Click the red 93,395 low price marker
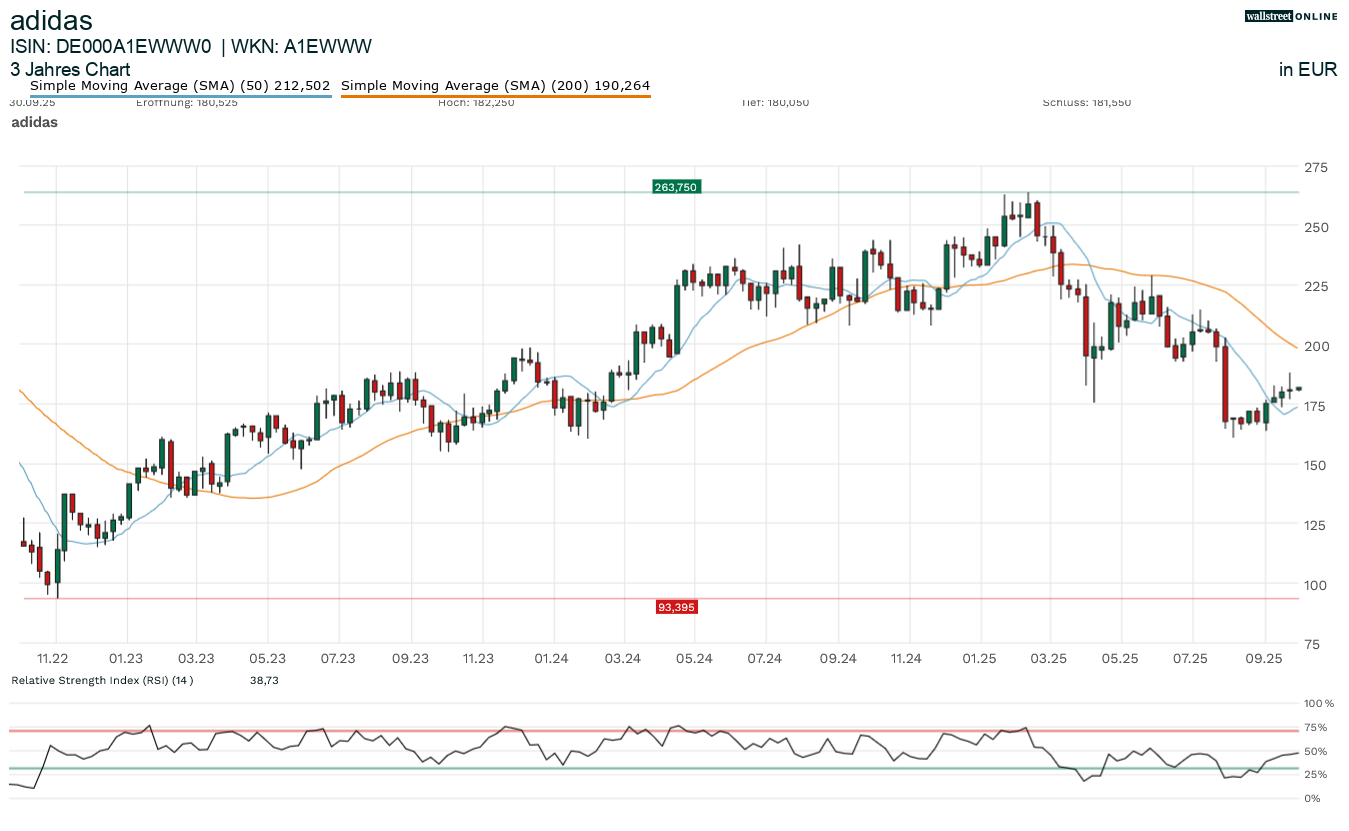Image resolution: width=1349 pixels, height=831 pixels. pos(676,607)
